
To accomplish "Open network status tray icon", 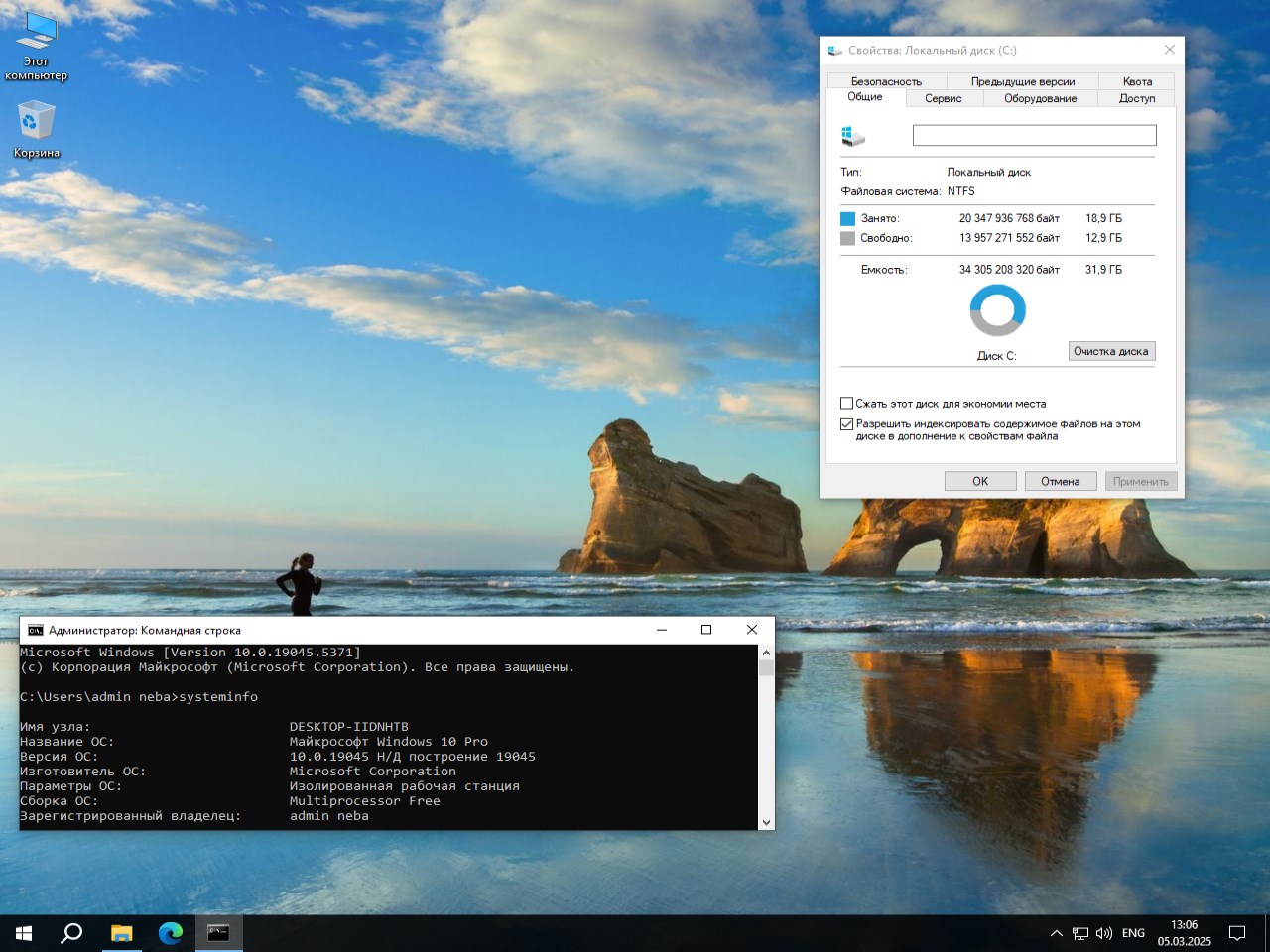I will click(x=1080, y=933).
